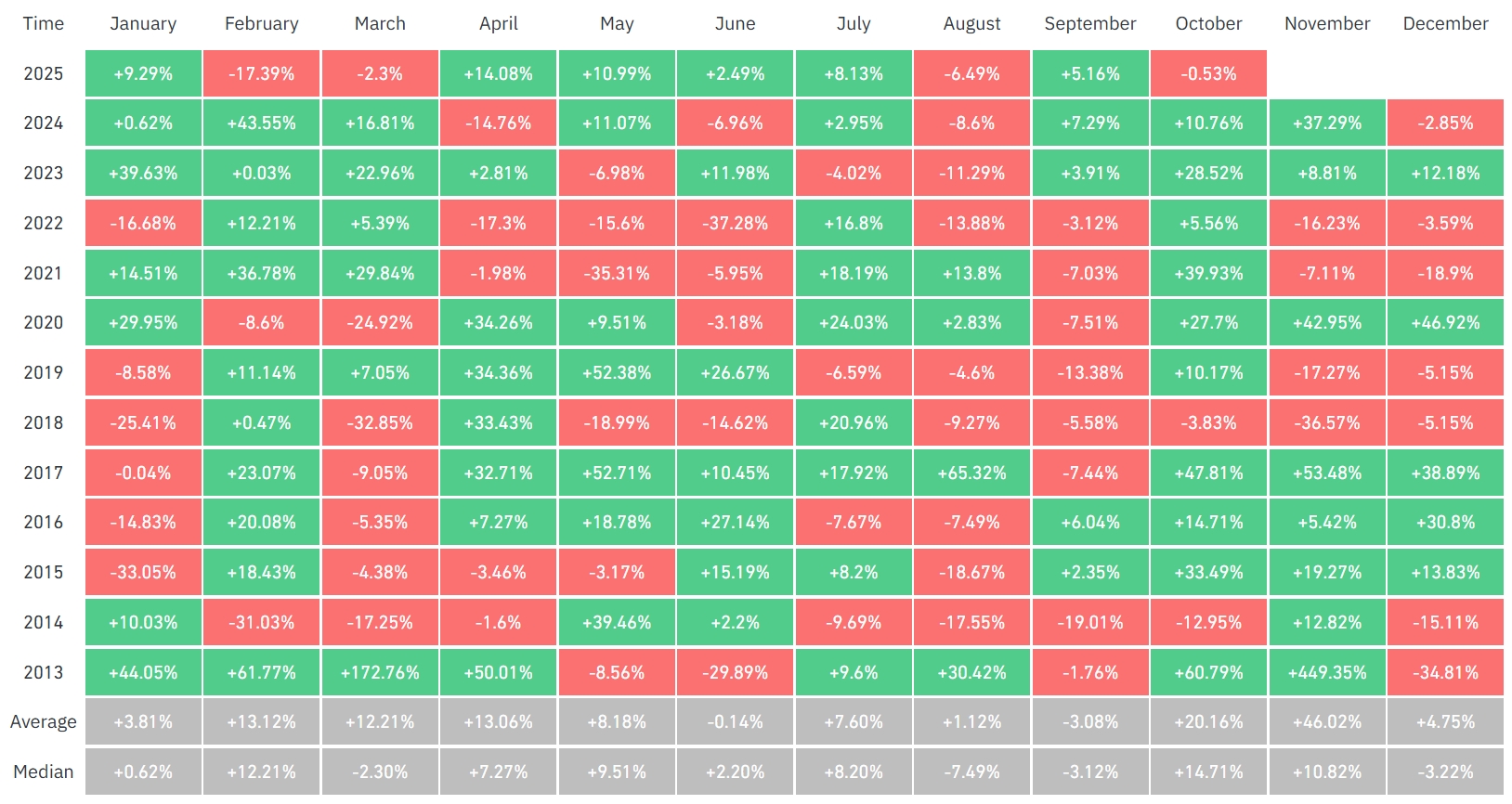Image resolution: width=1512 pixels, height=804 pixels.
Task: Click the January column header
Action: (143, 24)
